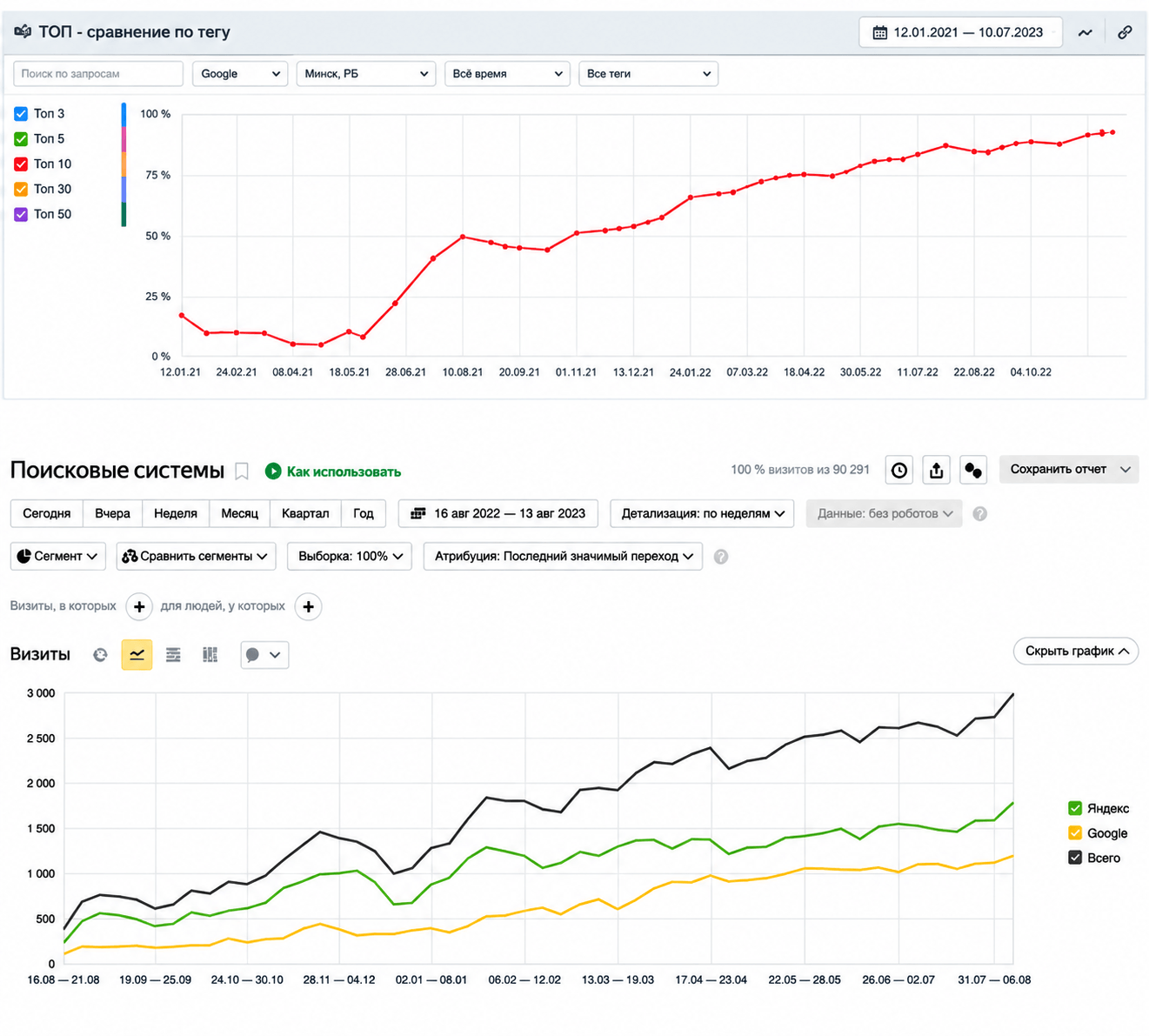
Task: Toggle the Топ 10 checkbox
Action: click(x=21, y=164)
